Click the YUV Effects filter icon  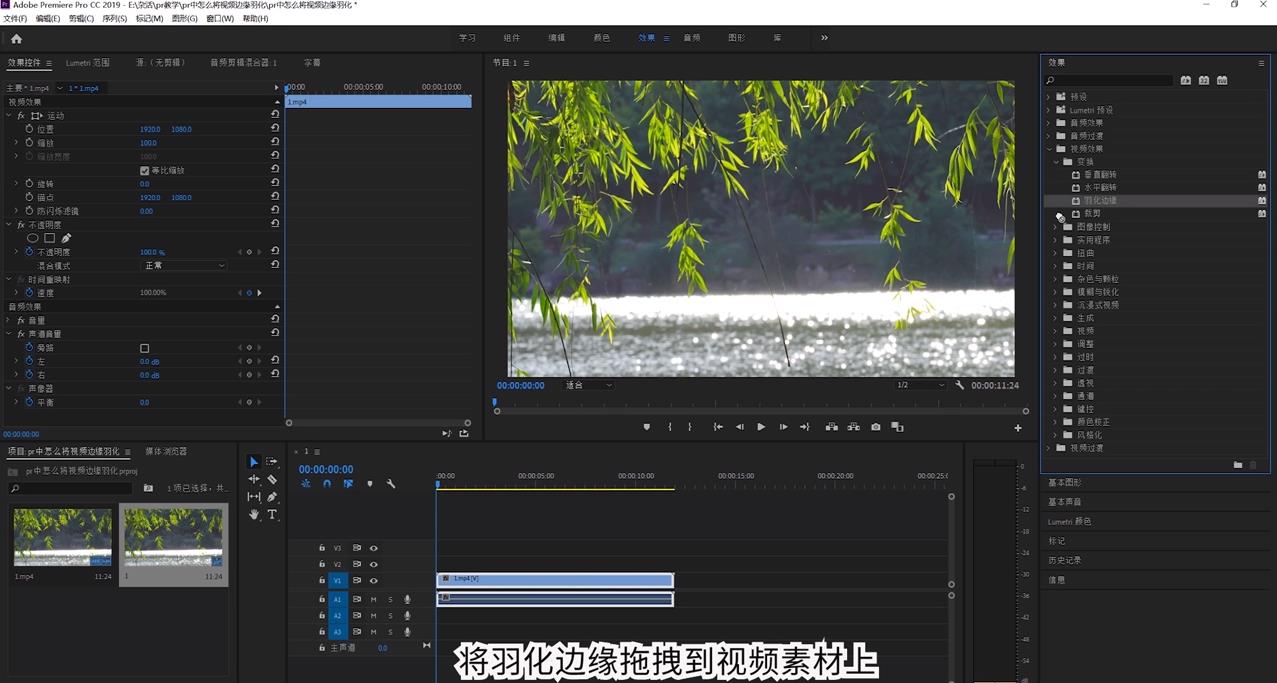point(1222,80)
